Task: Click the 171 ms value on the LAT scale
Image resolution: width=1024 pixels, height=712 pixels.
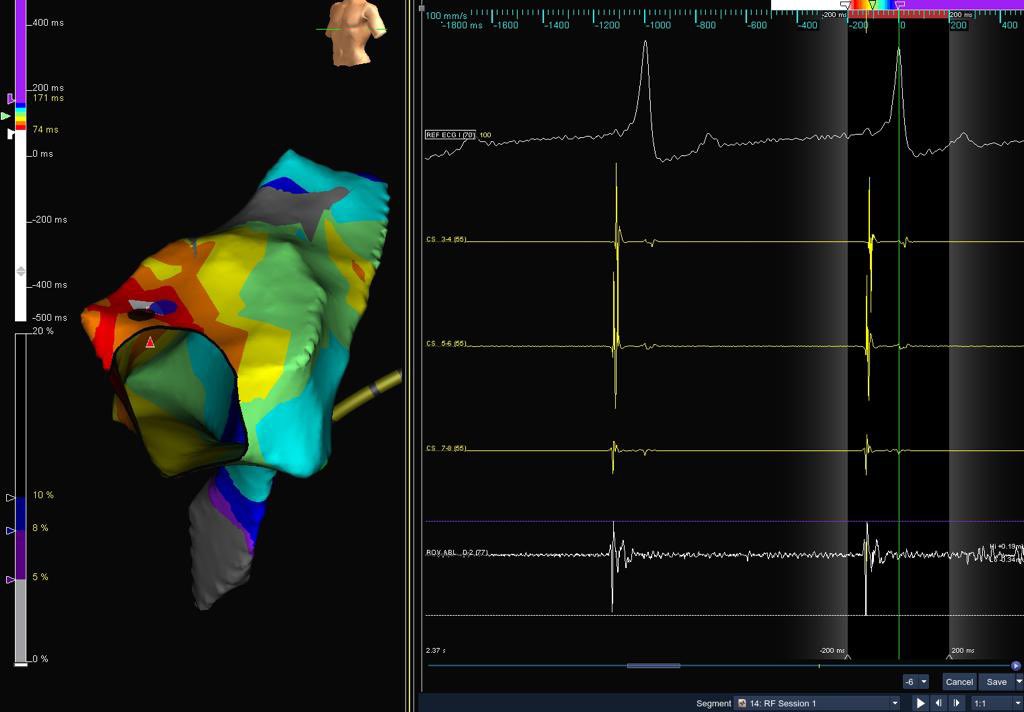Action: point(48,98)
